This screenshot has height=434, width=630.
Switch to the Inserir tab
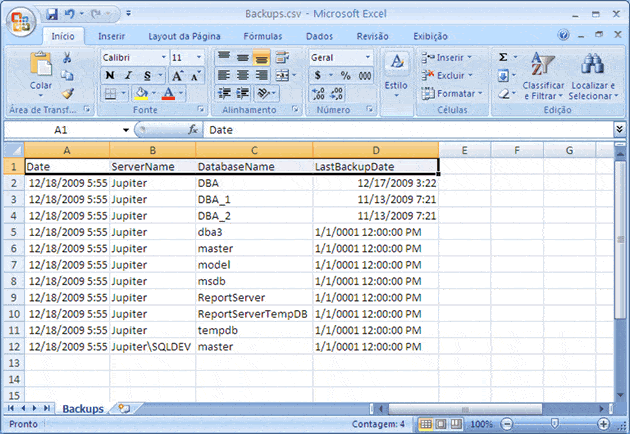tap(112, 36)
